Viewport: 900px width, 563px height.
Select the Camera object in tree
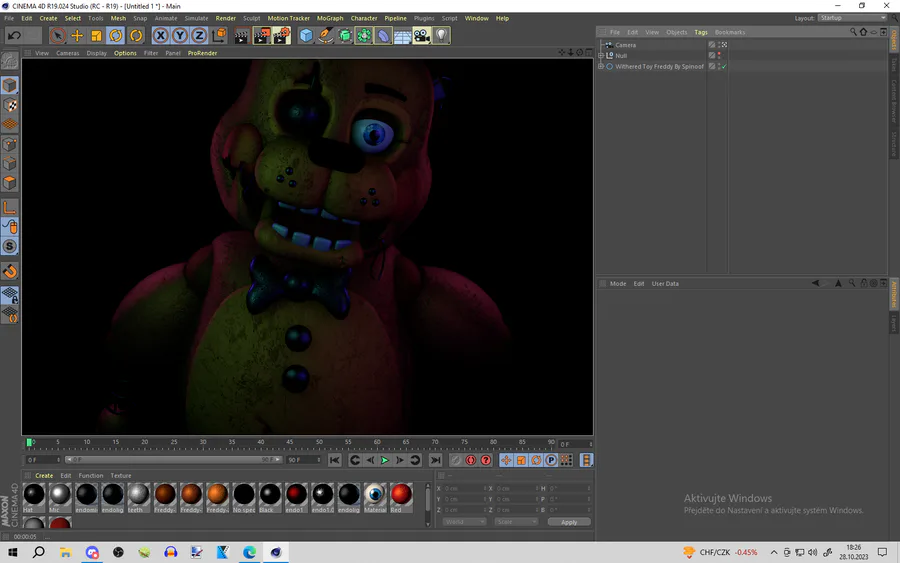click(x=626, y=45)
